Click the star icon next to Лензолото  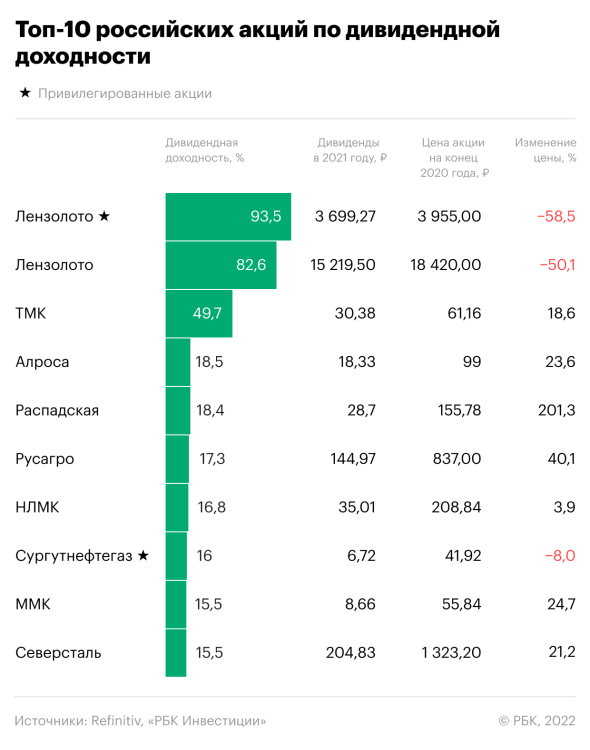point(104,216)
